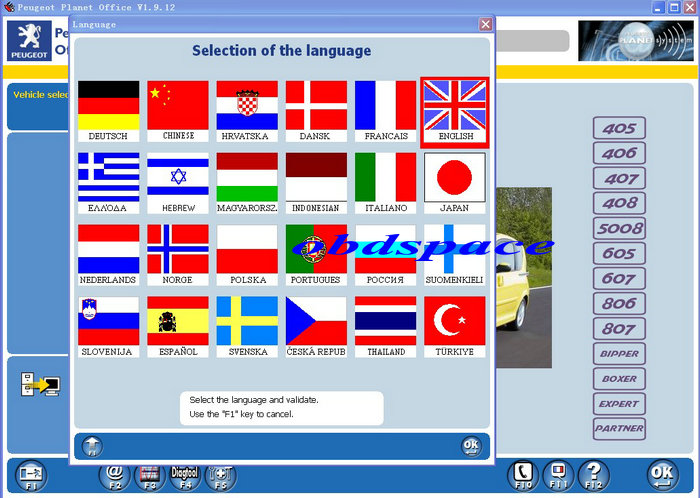Viewport: 700px width, 498px height.
Task: Pick the Japan flag
Action: (454, 183)
